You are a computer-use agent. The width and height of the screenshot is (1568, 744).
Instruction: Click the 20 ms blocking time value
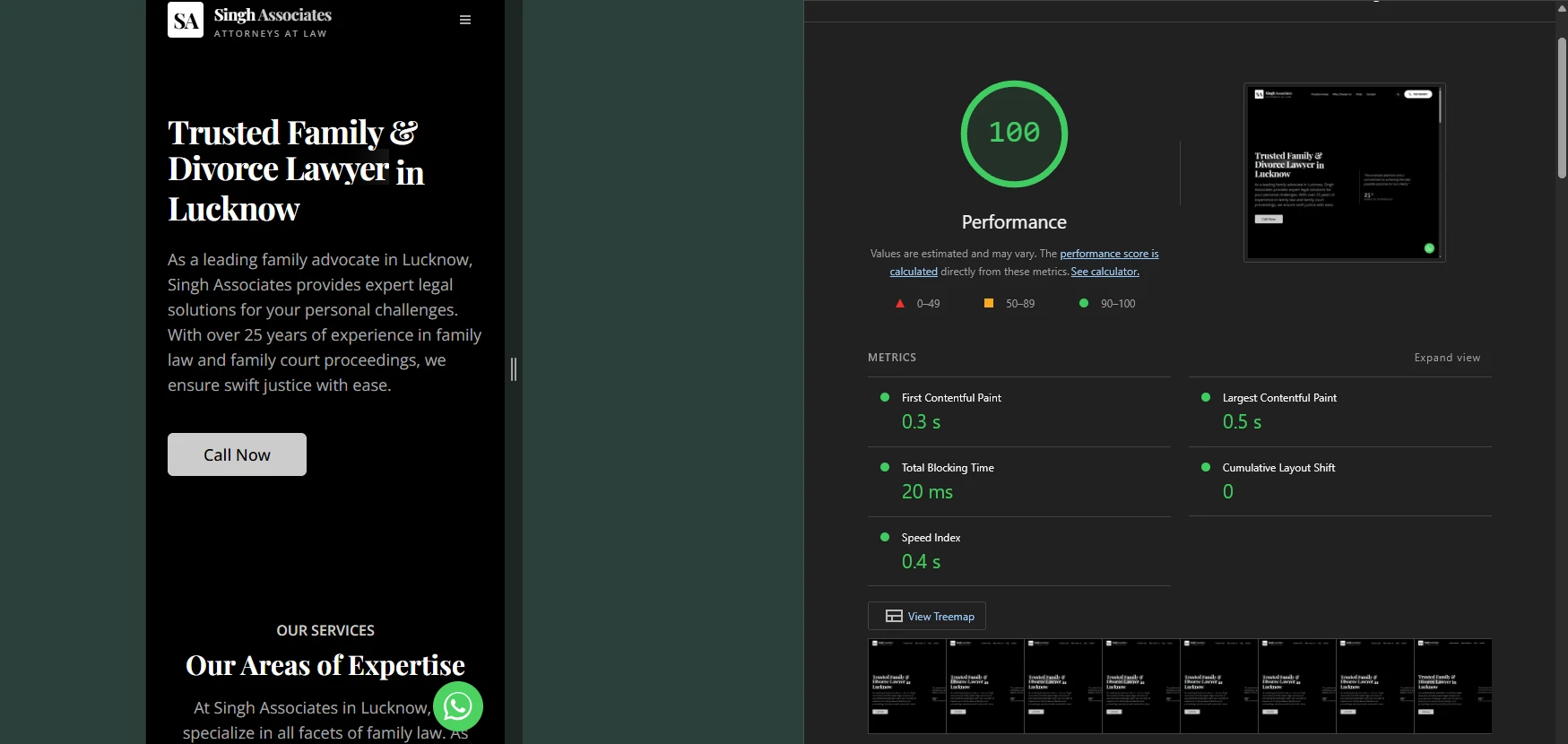927,492
